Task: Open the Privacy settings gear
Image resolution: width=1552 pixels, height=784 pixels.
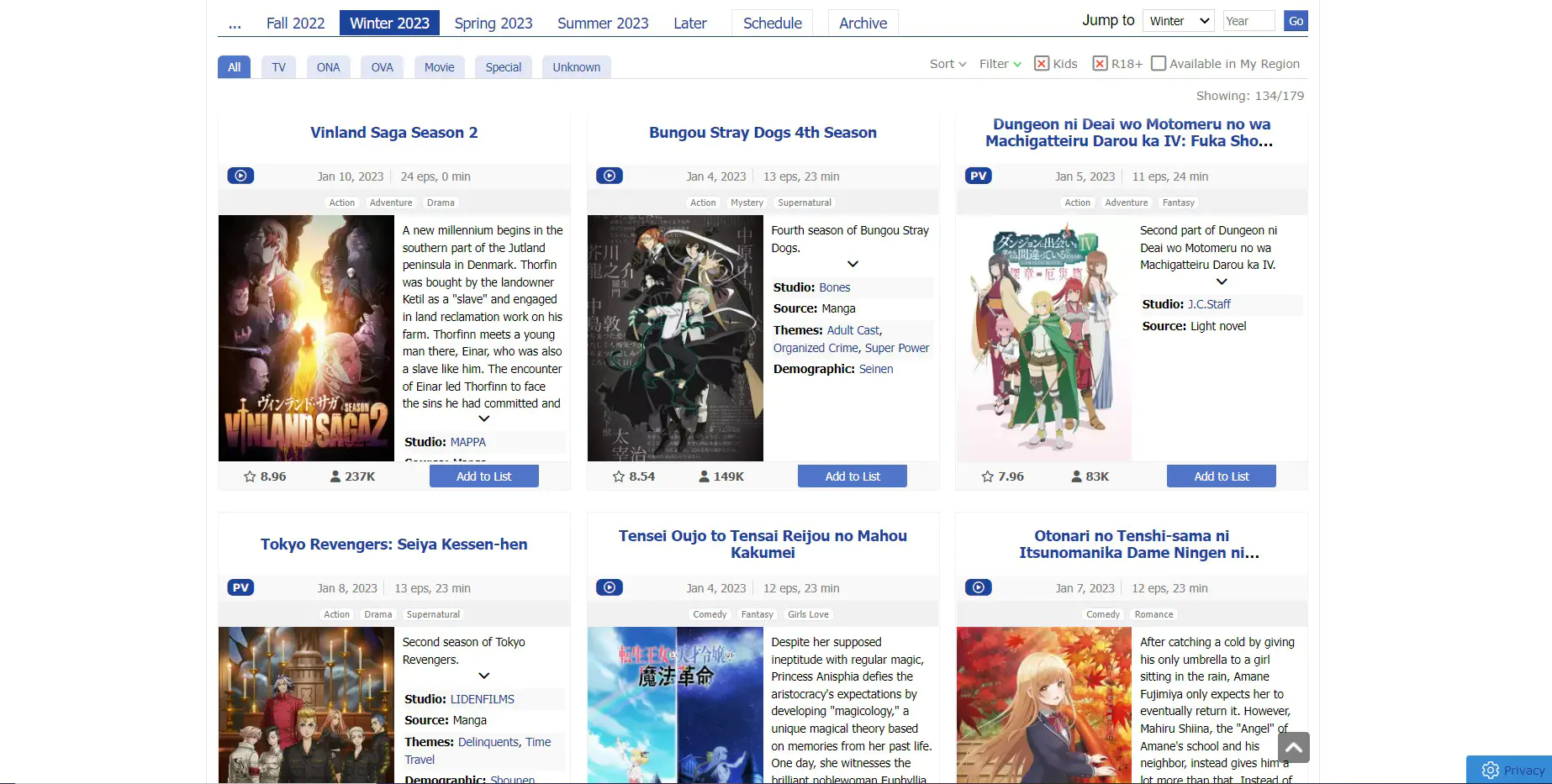Action: [1491, 770]
